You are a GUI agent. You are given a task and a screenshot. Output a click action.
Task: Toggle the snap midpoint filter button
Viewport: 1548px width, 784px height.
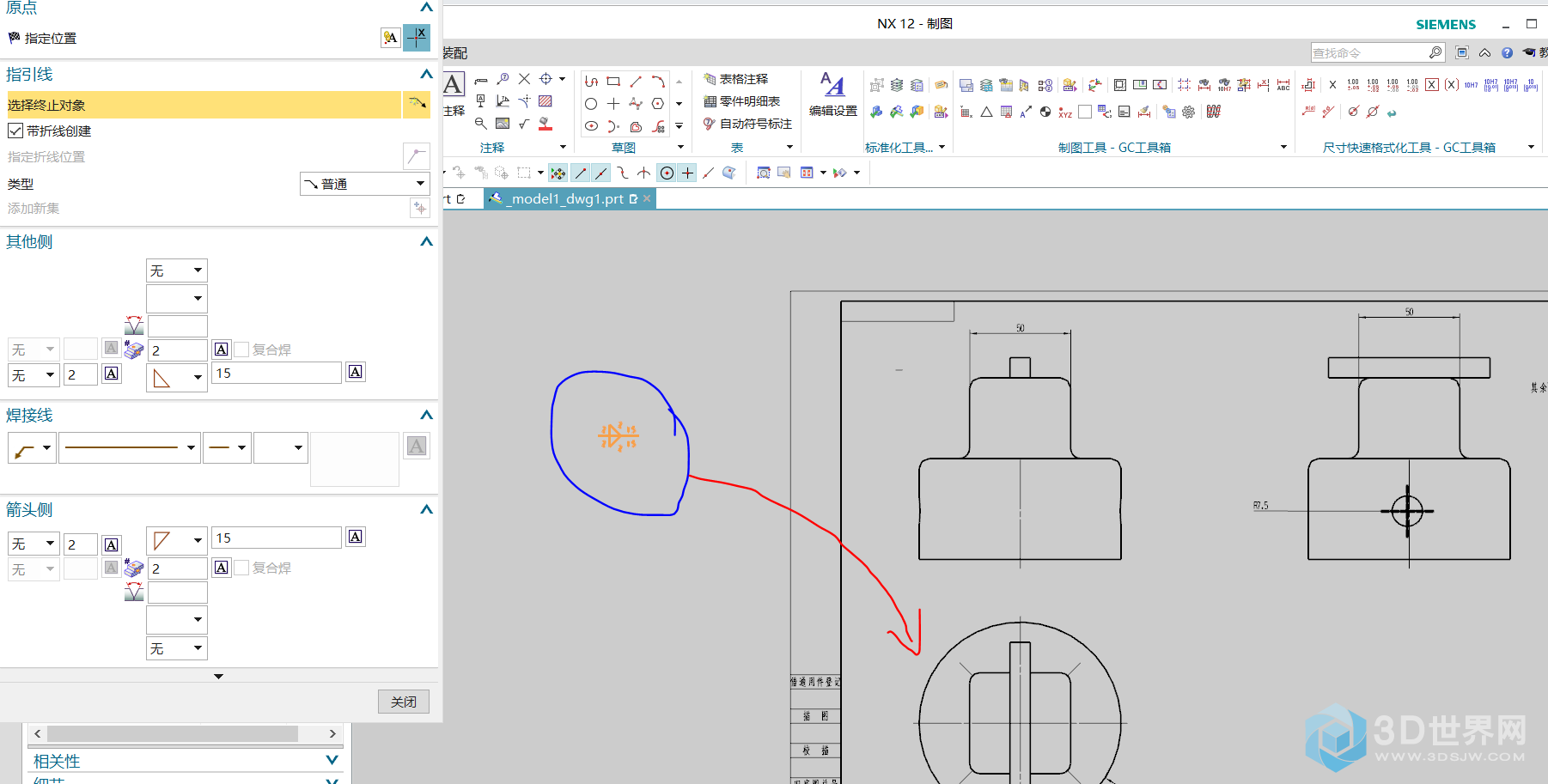(x=601, y=173)
